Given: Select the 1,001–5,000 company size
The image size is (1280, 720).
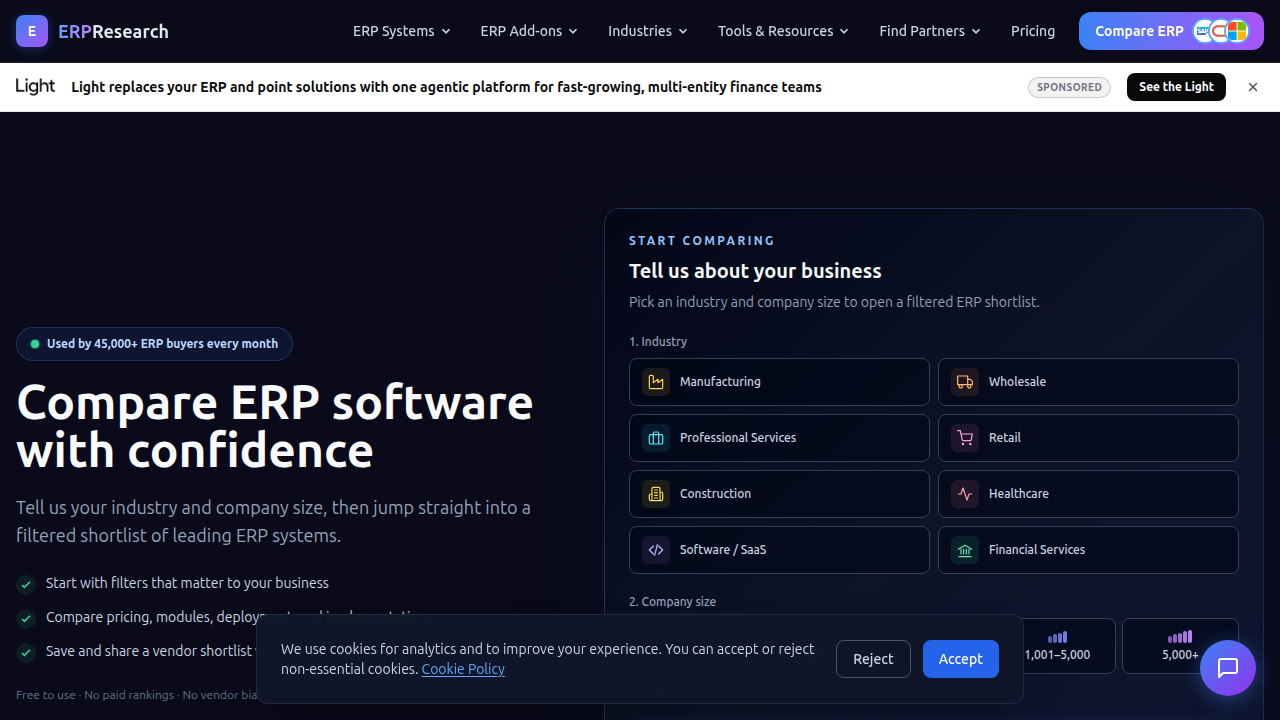Looking at the screenshot, I should pos(1058,646).
